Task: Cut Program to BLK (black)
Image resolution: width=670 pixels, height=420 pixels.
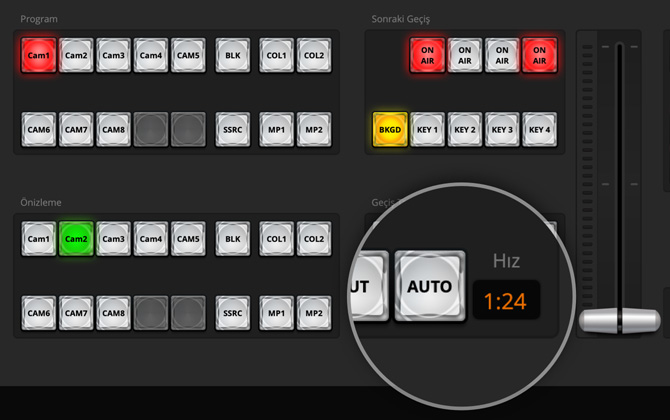Action: [x=233, y=55]
